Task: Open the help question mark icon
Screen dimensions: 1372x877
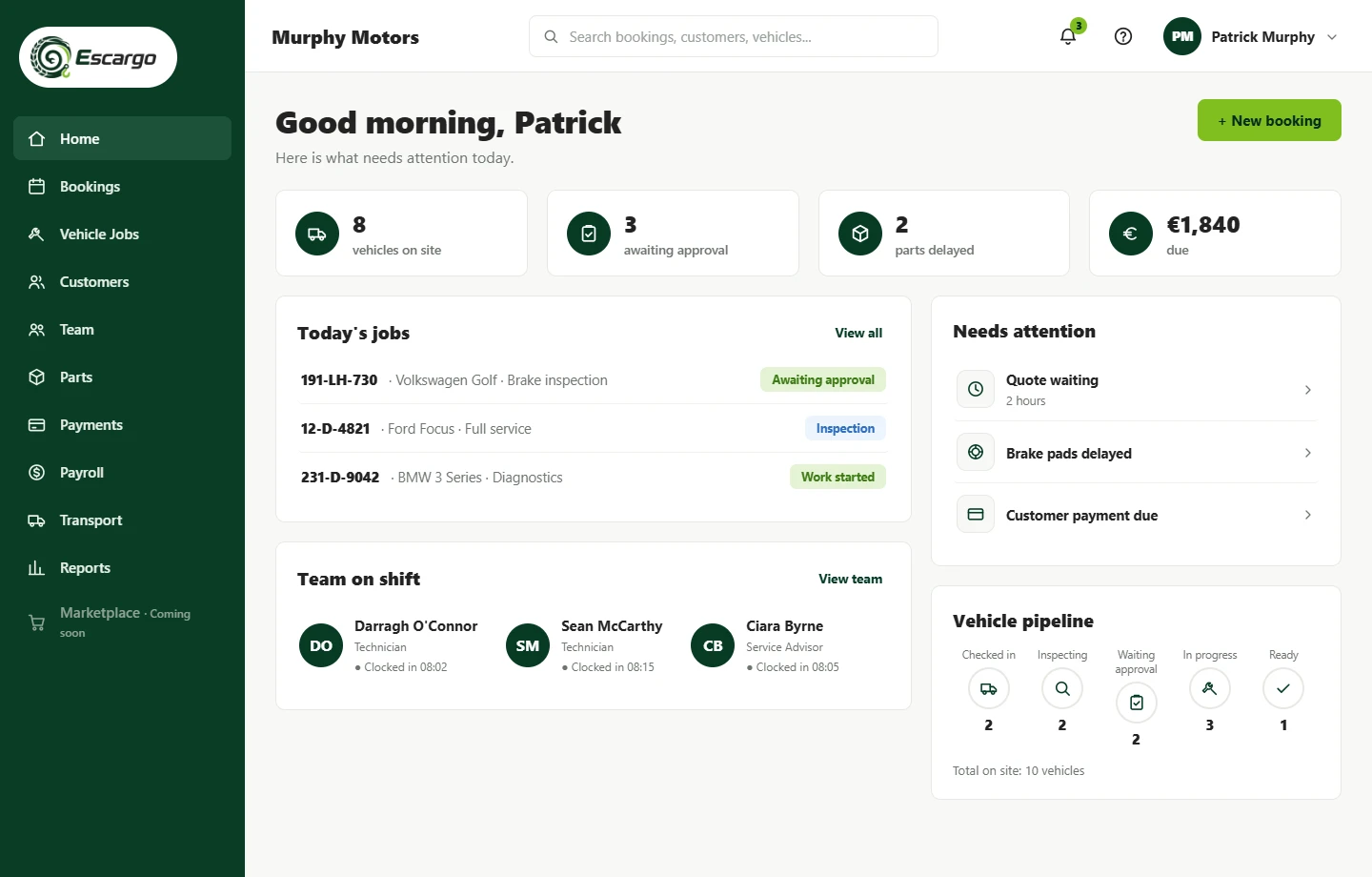Action: (1123, 36)
